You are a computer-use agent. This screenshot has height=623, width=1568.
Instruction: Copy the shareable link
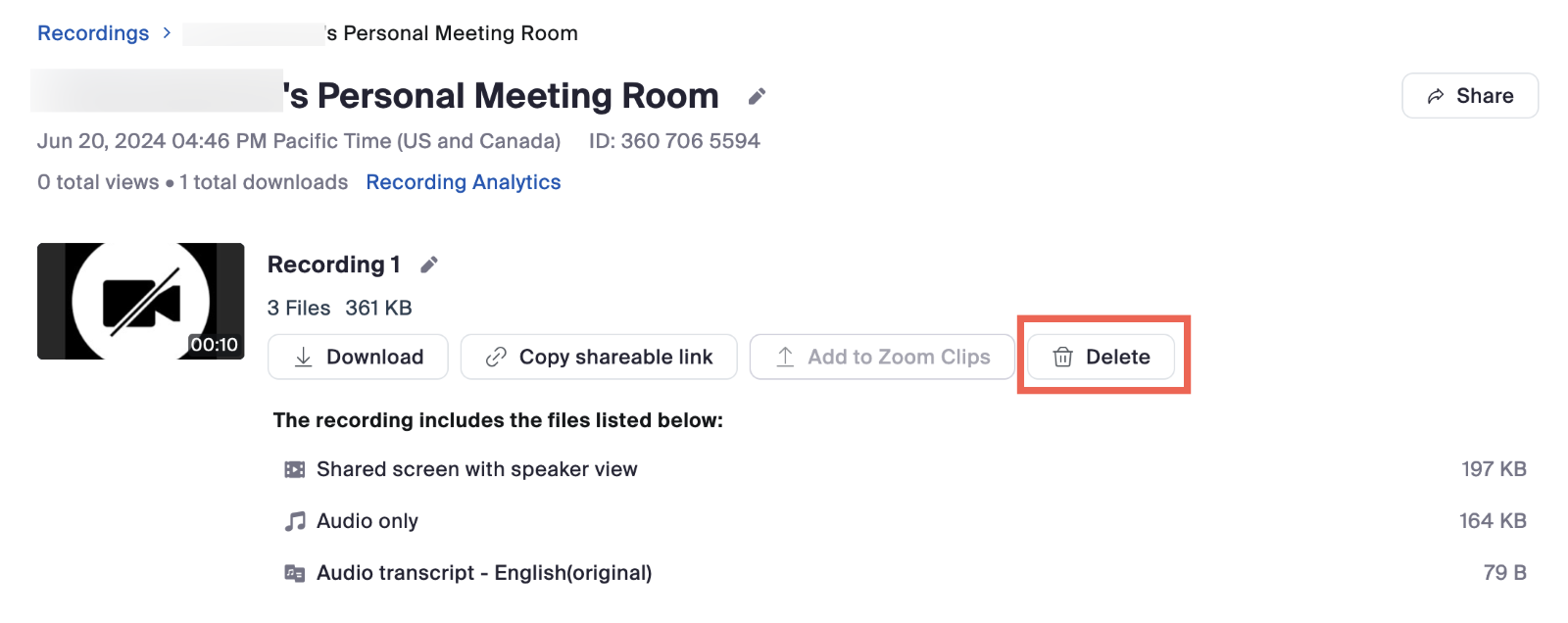point(598,357)
